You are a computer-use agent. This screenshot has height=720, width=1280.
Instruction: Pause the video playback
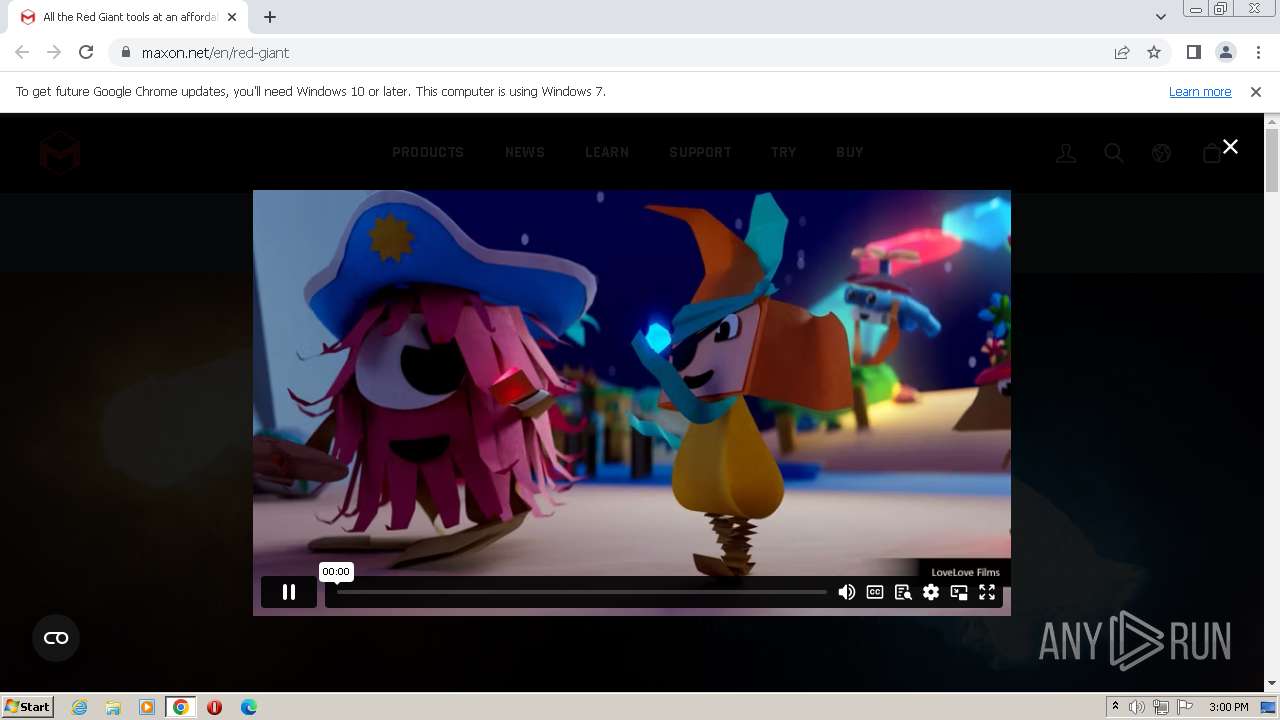(289, 592)
